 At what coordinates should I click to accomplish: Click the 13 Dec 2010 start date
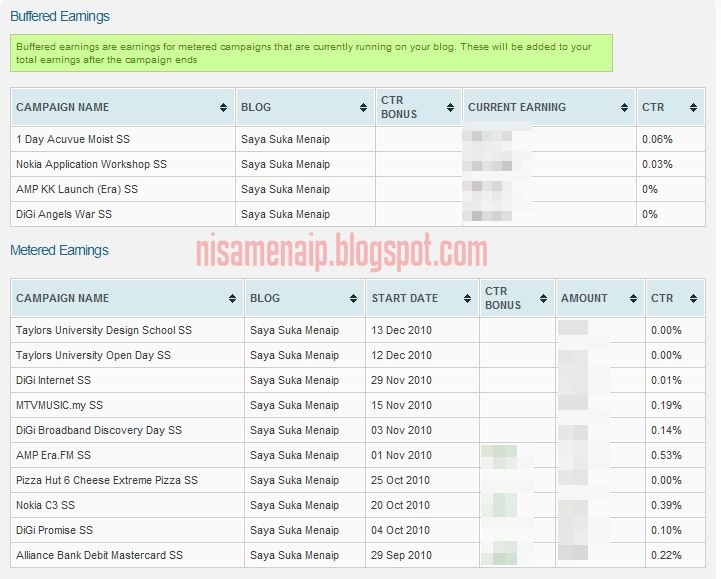[x=401, y=330]
